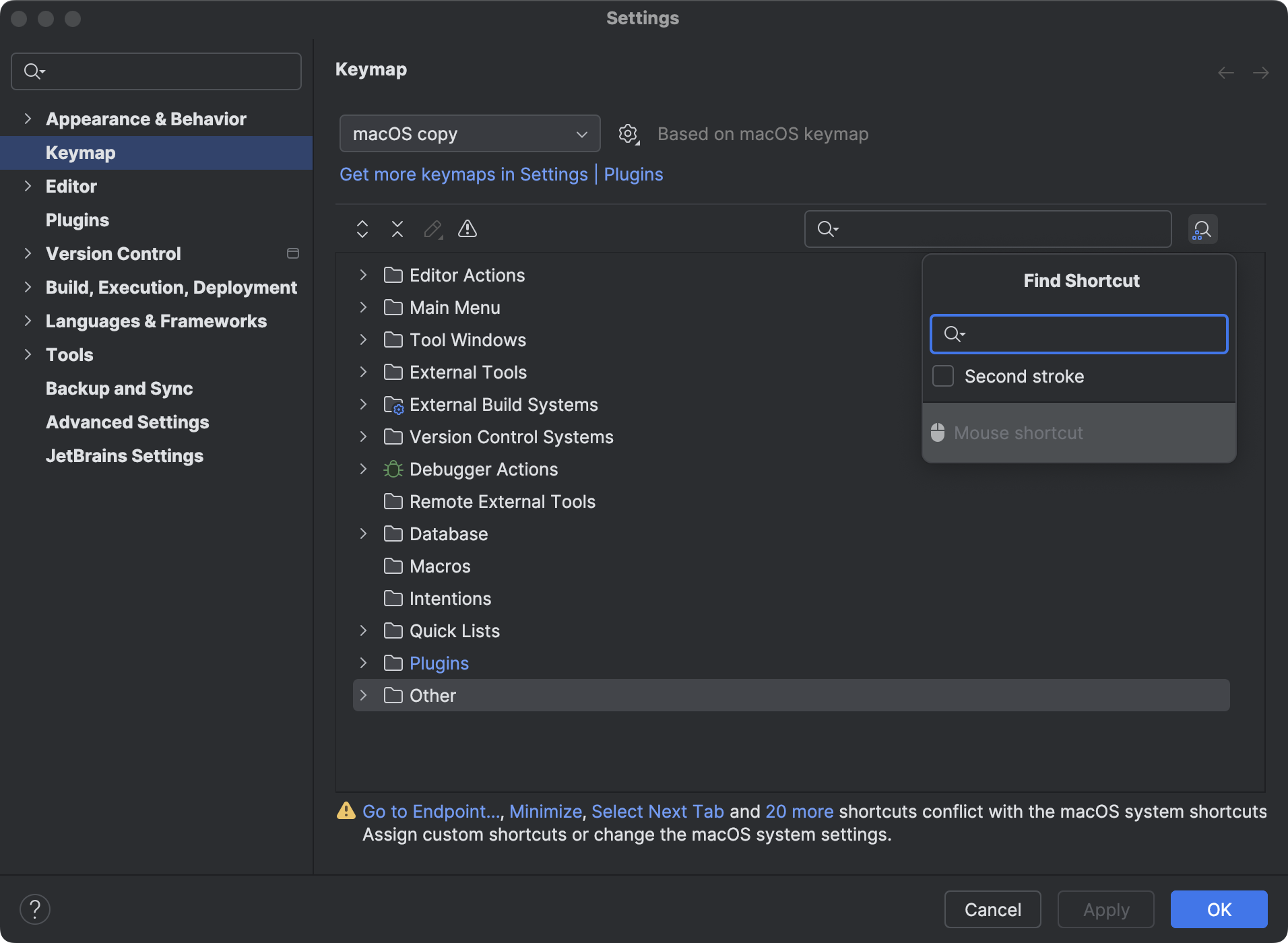This screenshot has width=1288, height=943.
Task: Open help via the question mark icon
Action: (x=35, y=909)
